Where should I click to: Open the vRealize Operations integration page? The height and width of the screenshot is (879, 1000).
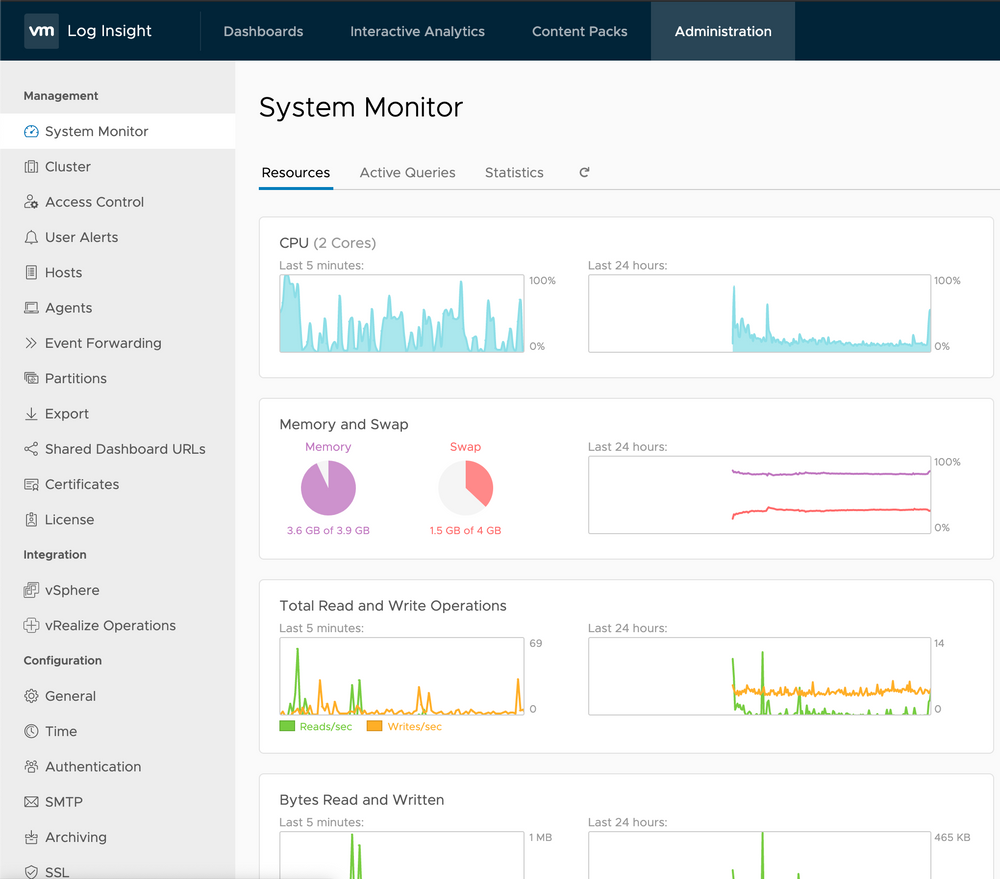[110, 626]
